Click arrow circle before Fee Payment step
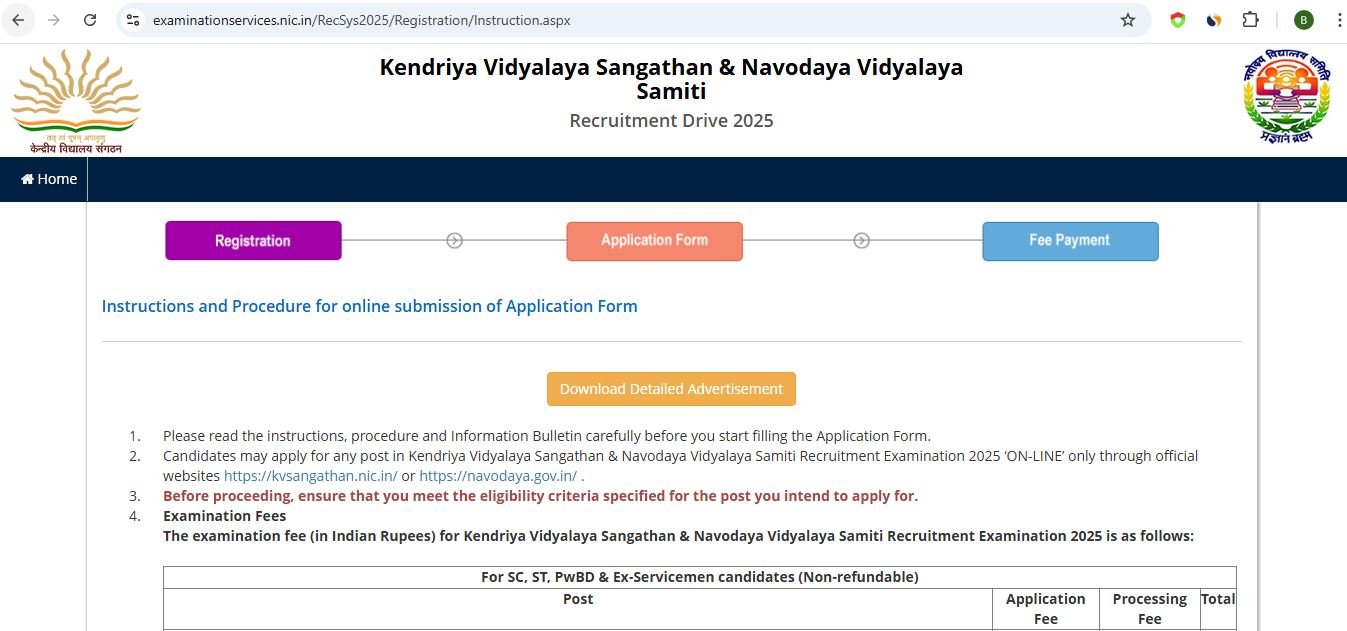The width and height of the screenshot is (1347, 631). tap(862, 241)
